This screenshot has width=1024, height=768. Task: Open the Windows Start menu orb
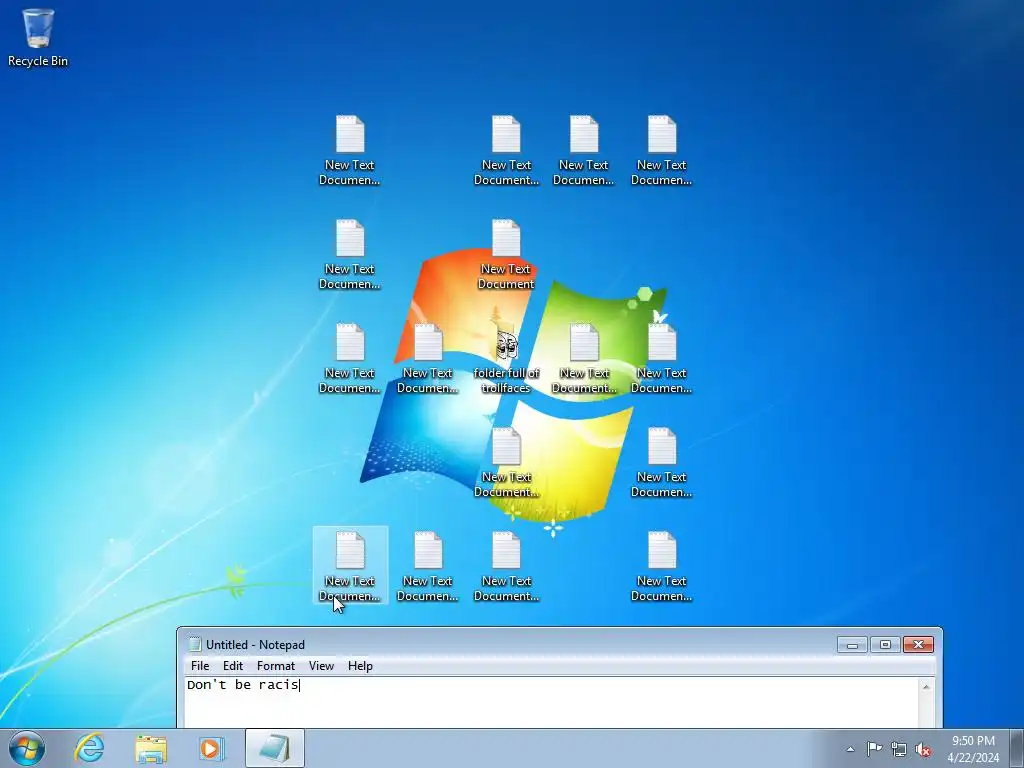[x=27, y=748]
